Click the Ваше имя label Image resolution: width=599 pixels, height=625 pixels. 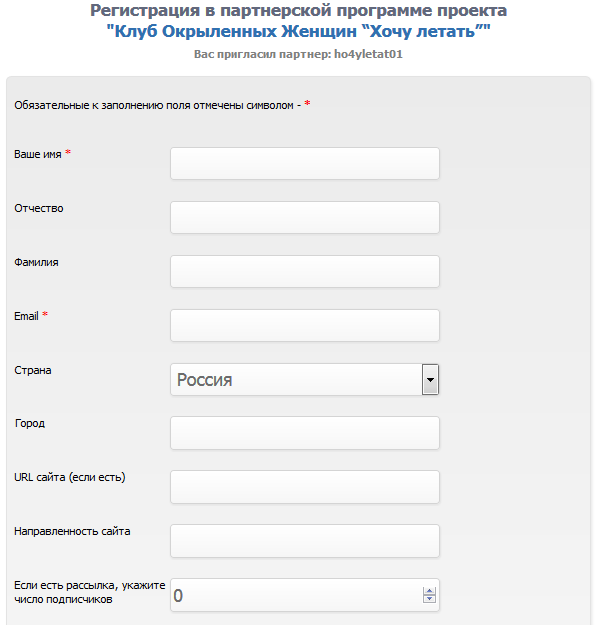click(x=38, y=154)
